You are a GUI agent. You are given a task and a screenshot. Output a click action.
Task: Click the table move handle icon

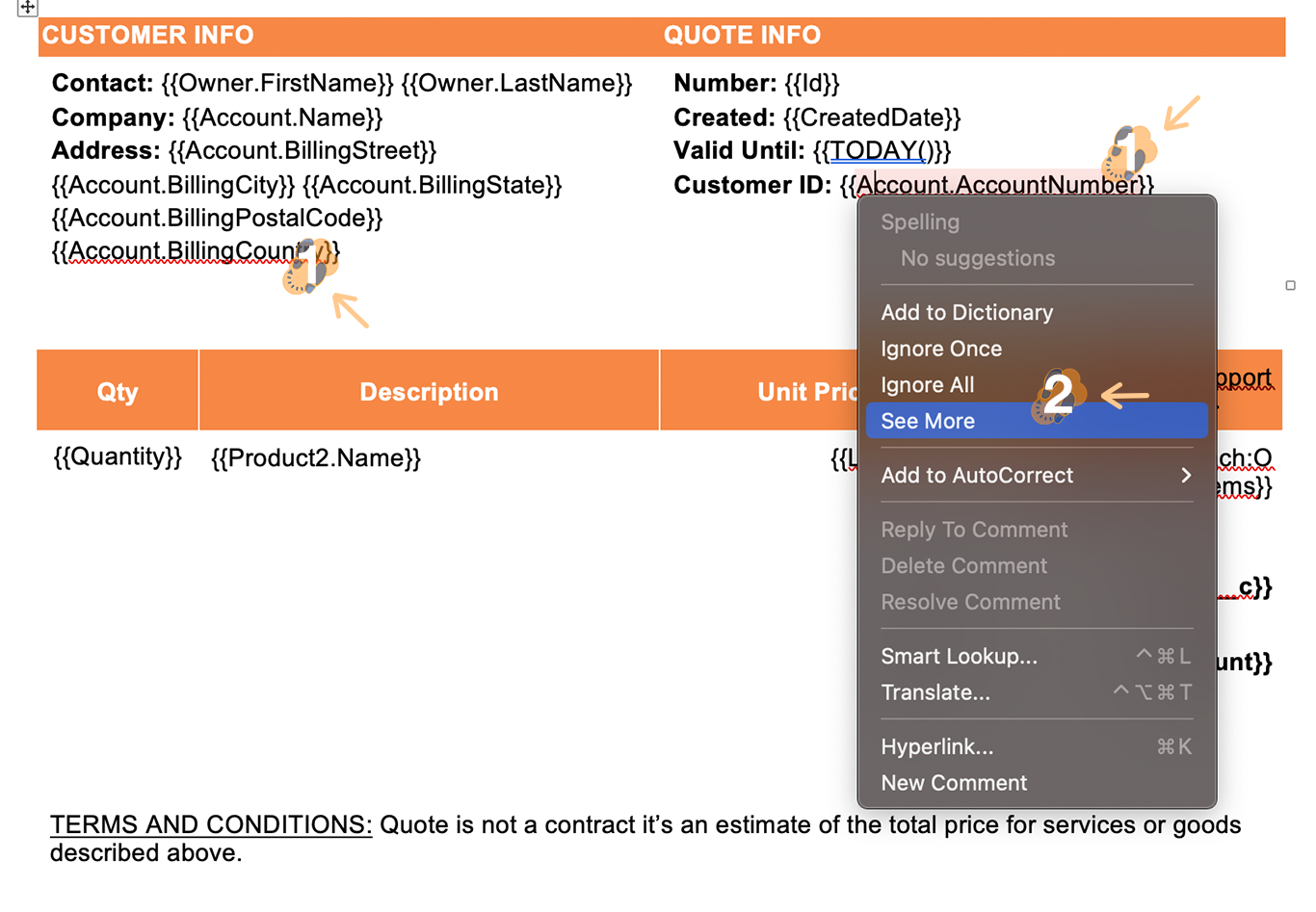(x=27, y=7)
